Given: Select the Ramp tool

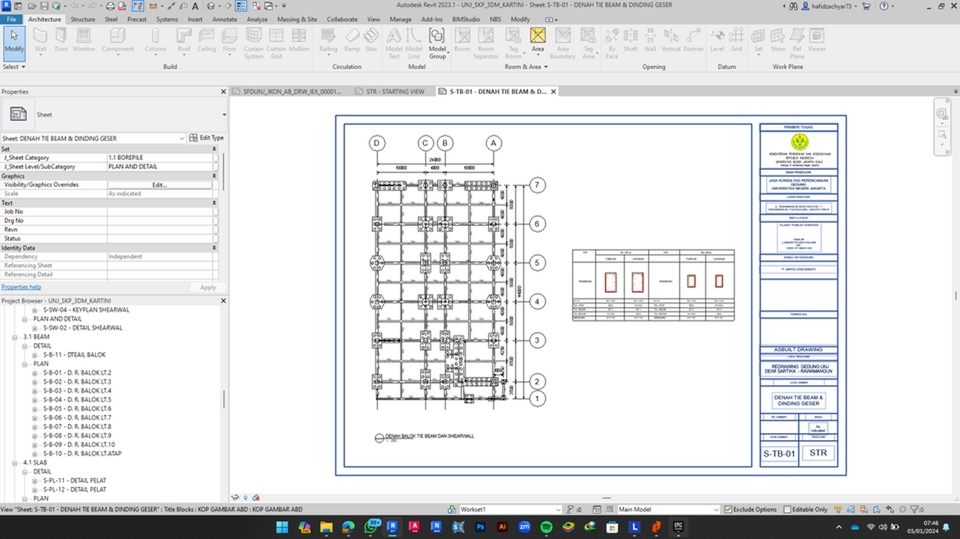Looking at the screenshot, I should pos(352,40).
